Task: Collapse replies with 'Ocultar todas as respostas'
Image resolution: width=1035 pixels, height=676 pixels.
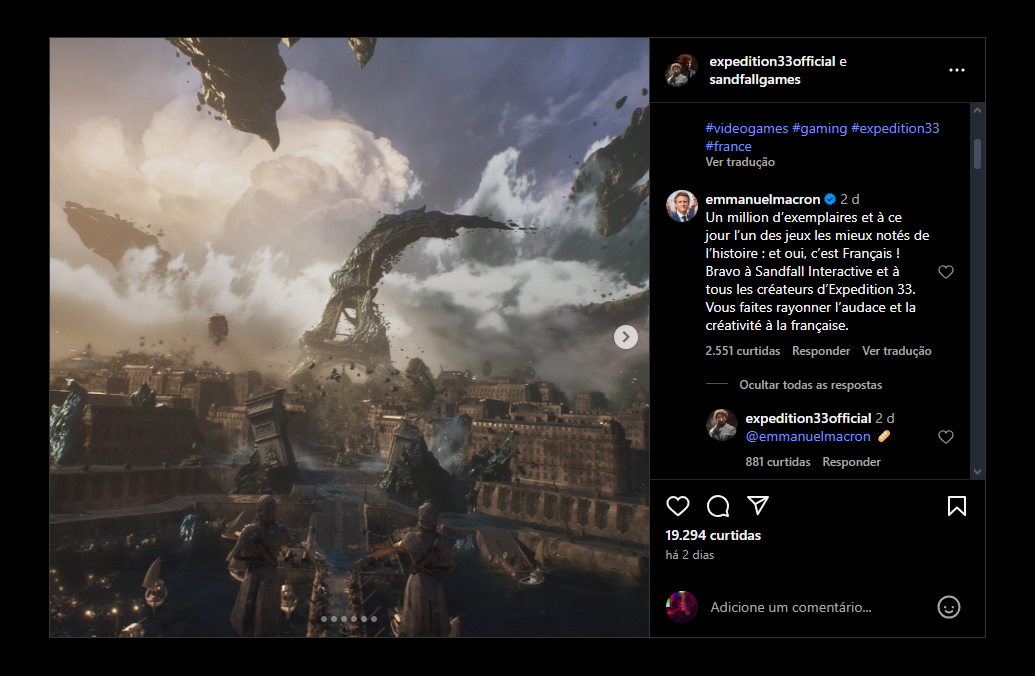Action: click(x=811, y=385)
